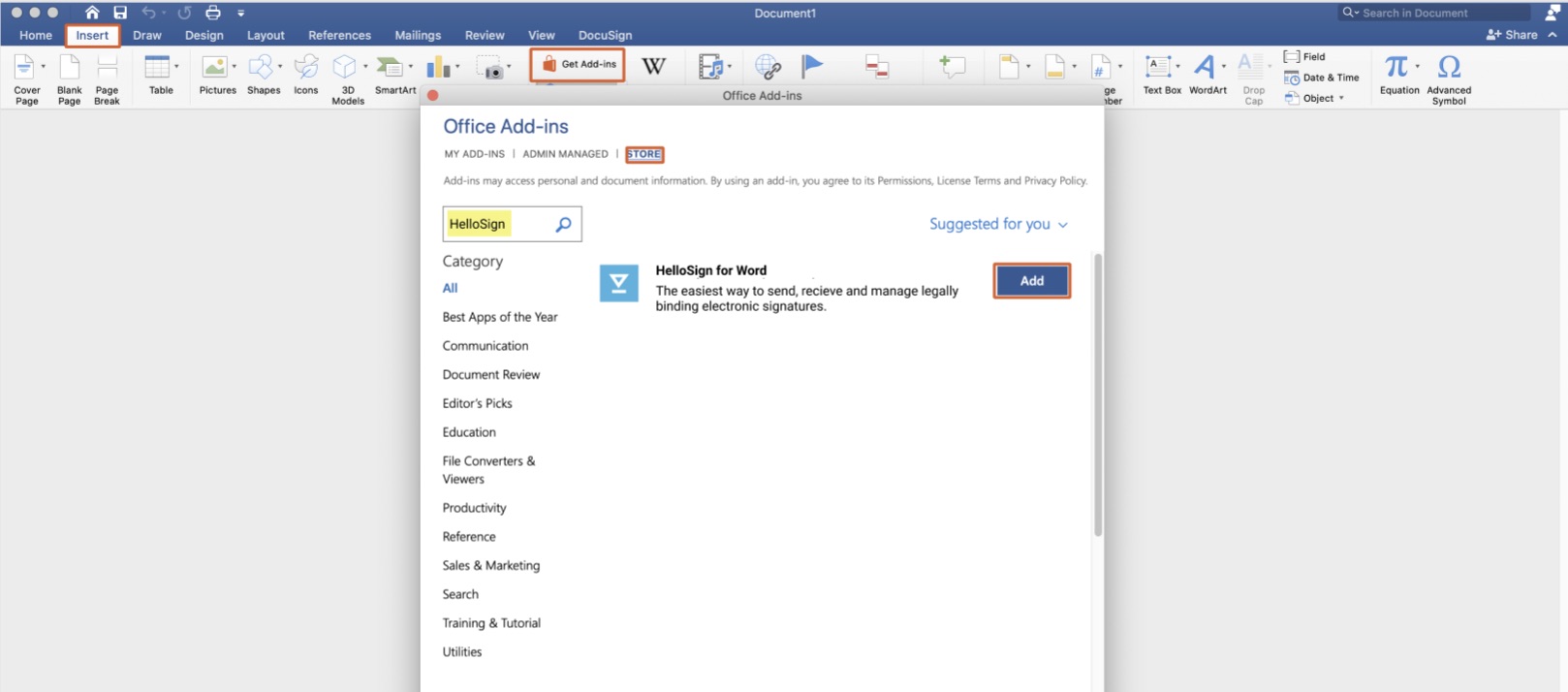Open the DocuSign ribbon tab
The width and height of the screenshot is (1568, 692).
[605, 35]
